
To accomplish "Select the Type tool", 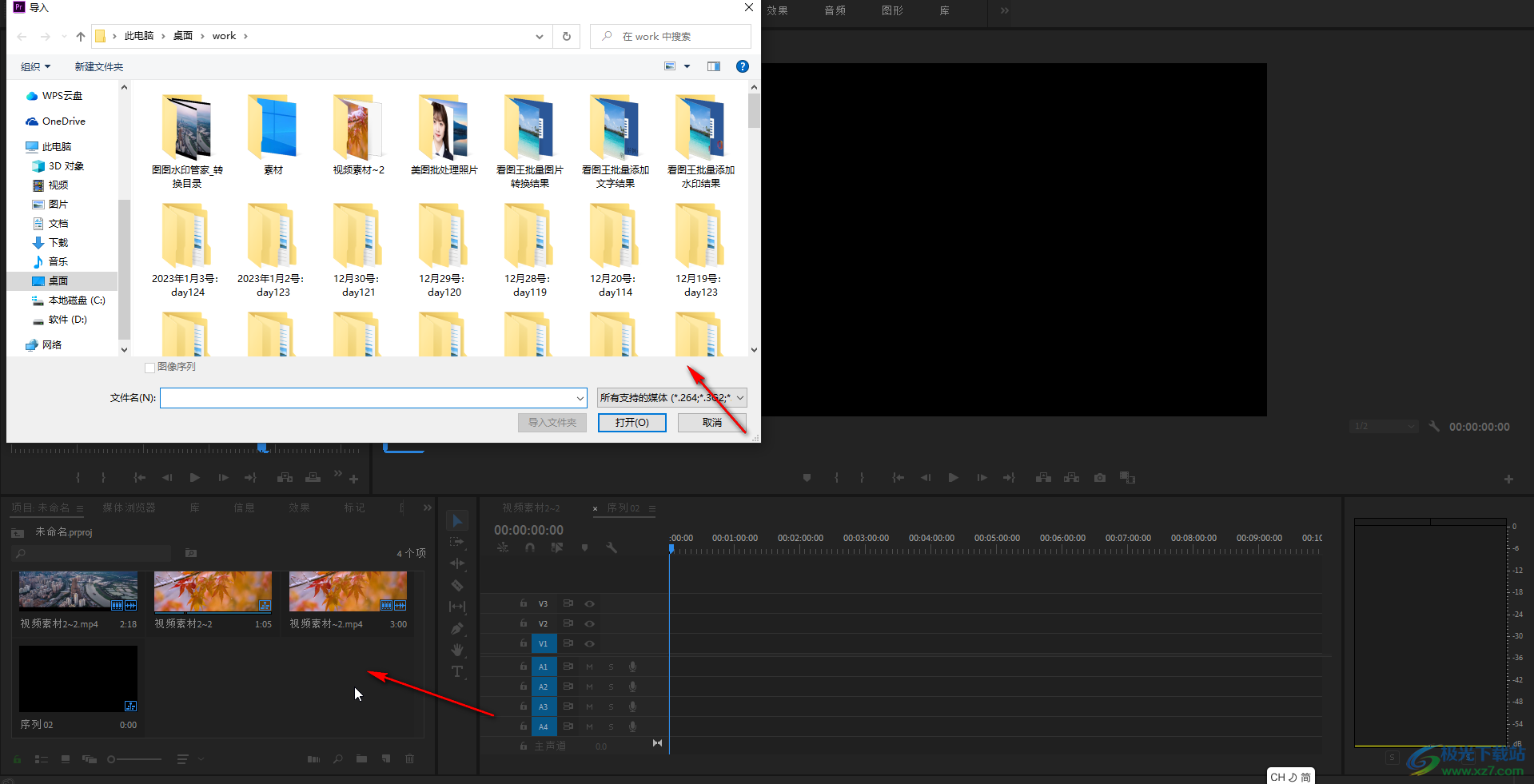I will (x=457, y=671).
